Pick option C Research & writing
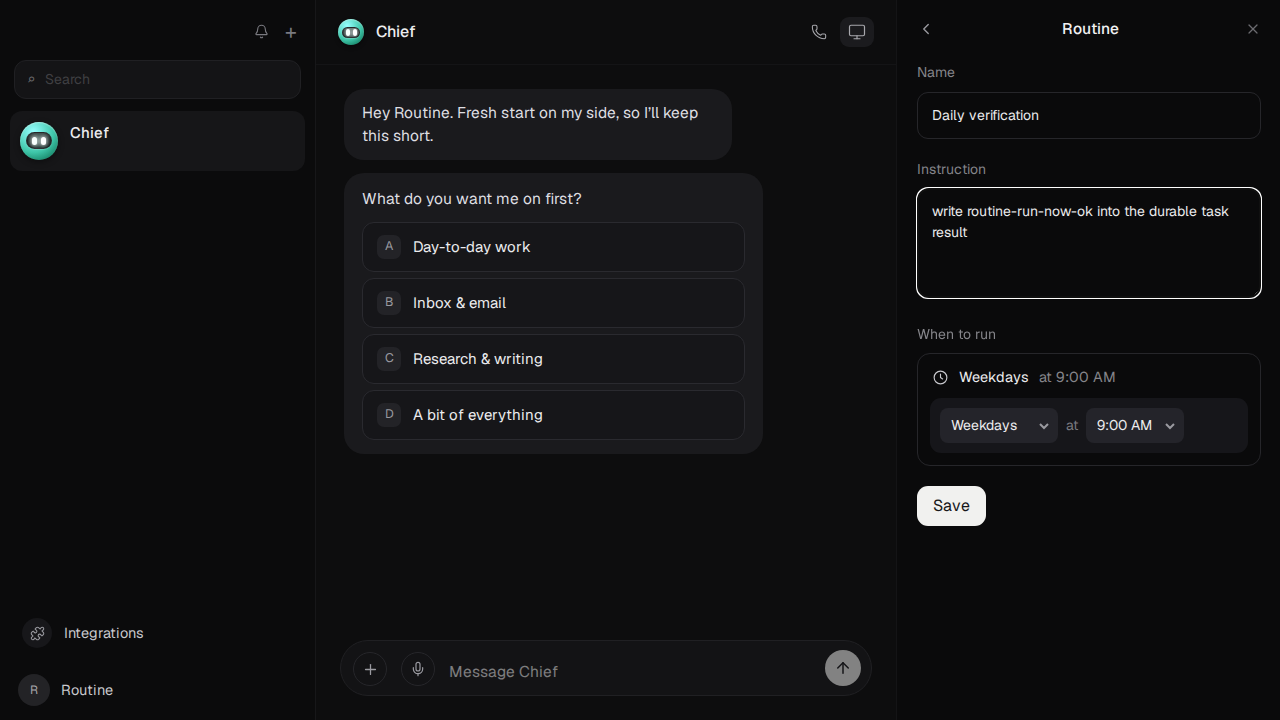 pos(553,359)
